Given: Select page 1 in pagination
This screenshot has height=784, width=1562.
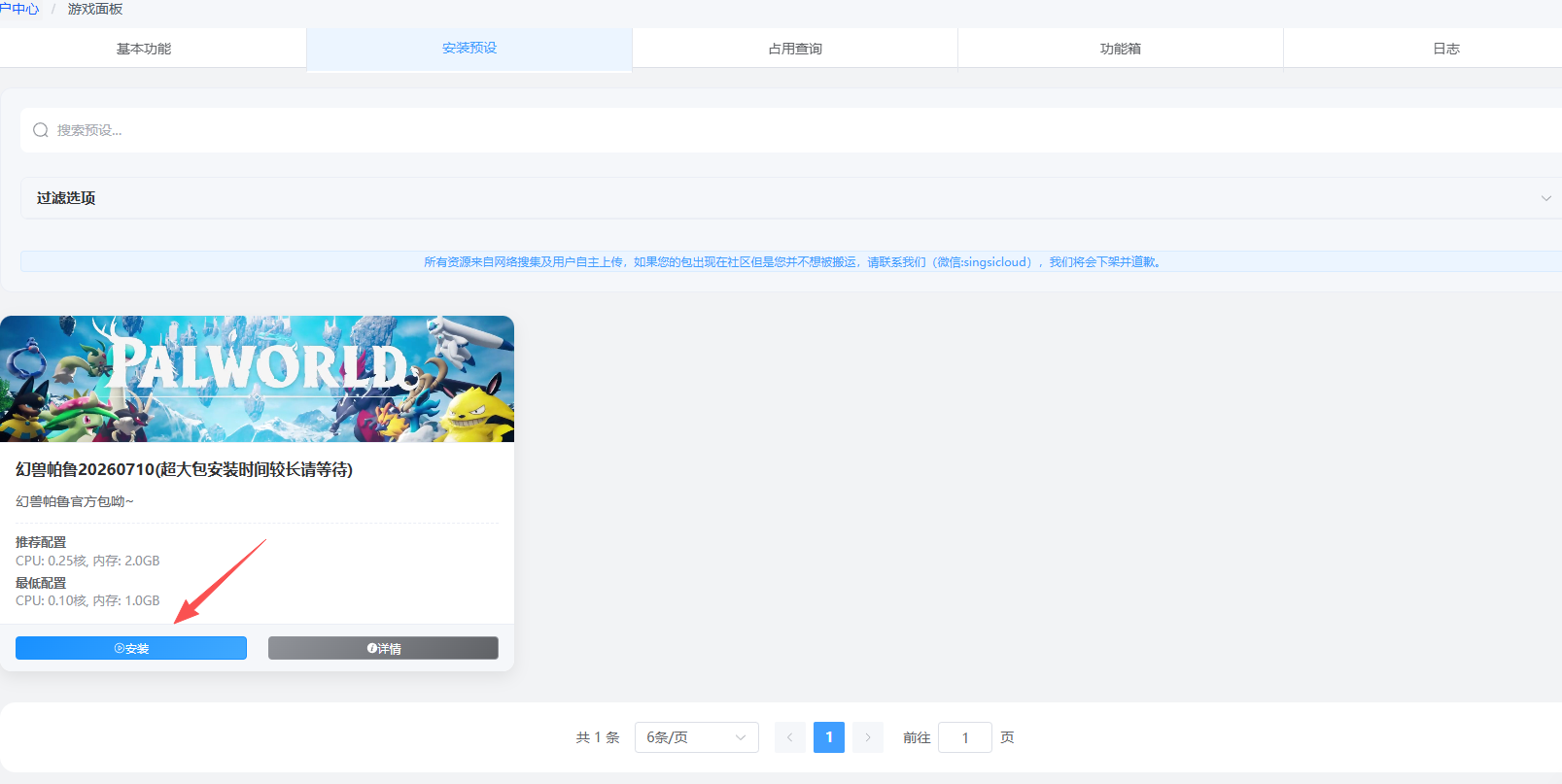Looking at the screenshot, I should (829, 737).
